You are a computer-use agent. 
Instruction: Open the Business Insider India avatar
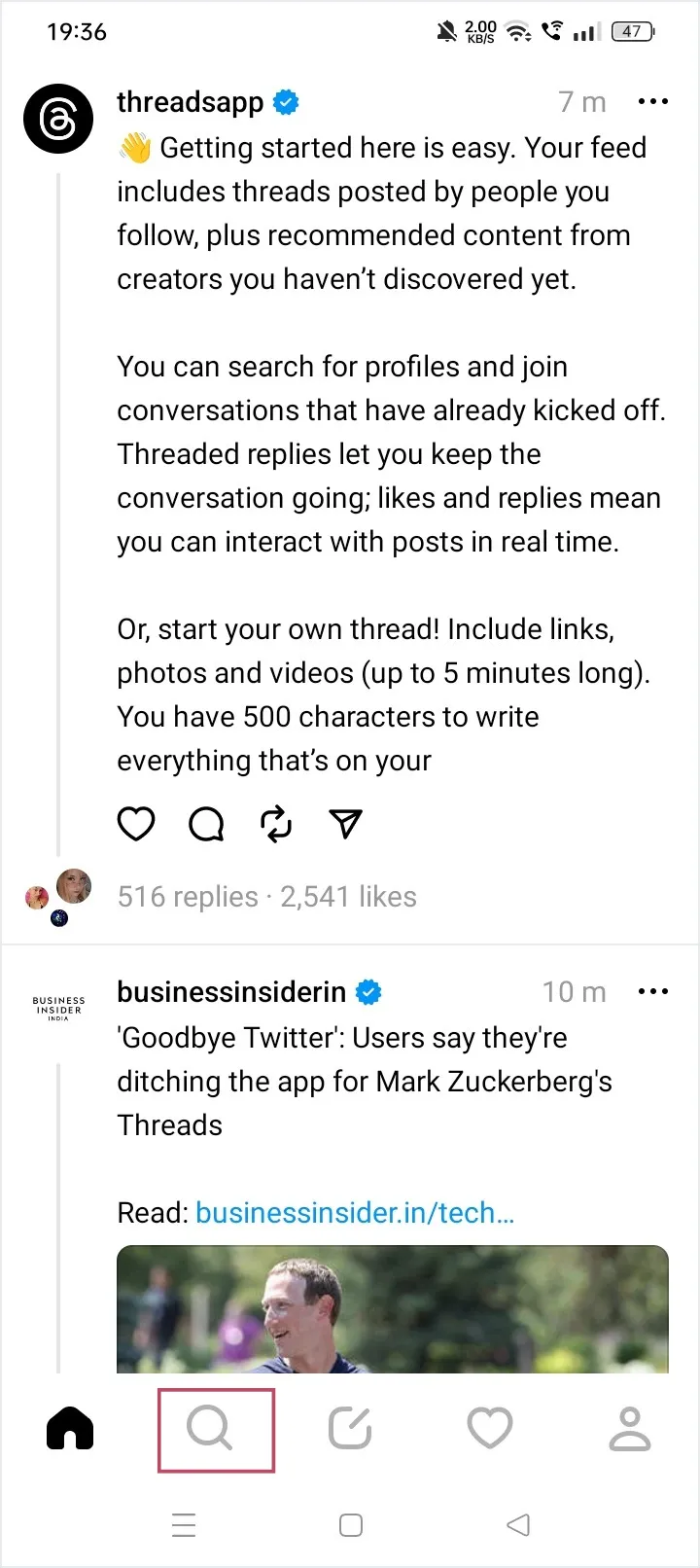pyautogui.click(x=58, y=1008)
